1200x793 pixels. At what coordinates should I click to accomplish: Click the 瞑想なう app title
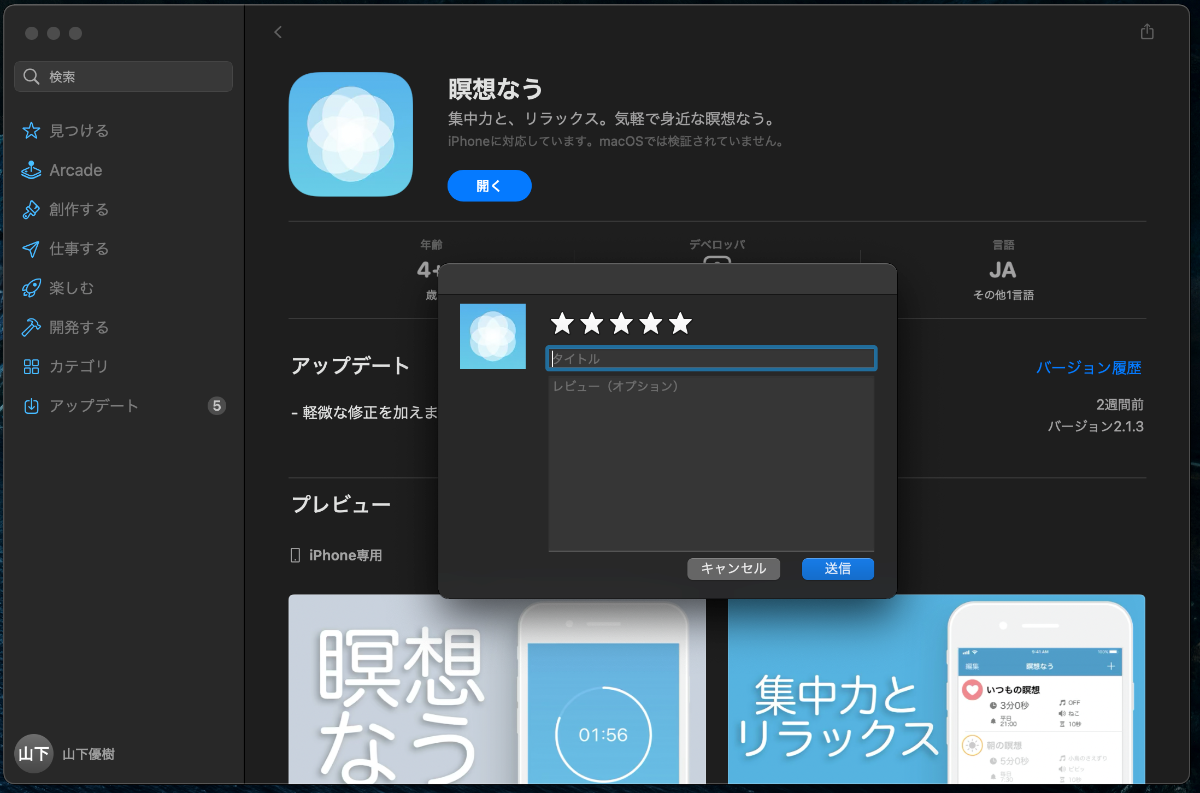(x=496, y=89)
